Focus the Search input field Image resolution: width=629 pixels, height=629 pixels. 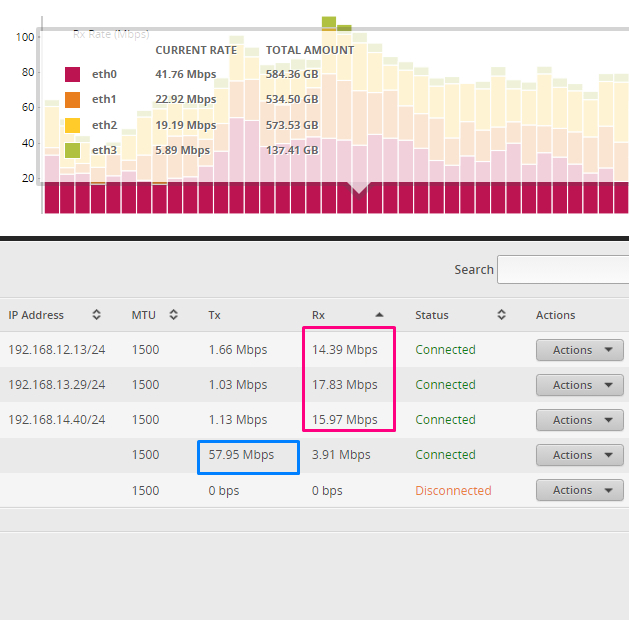tap(562, 269)
